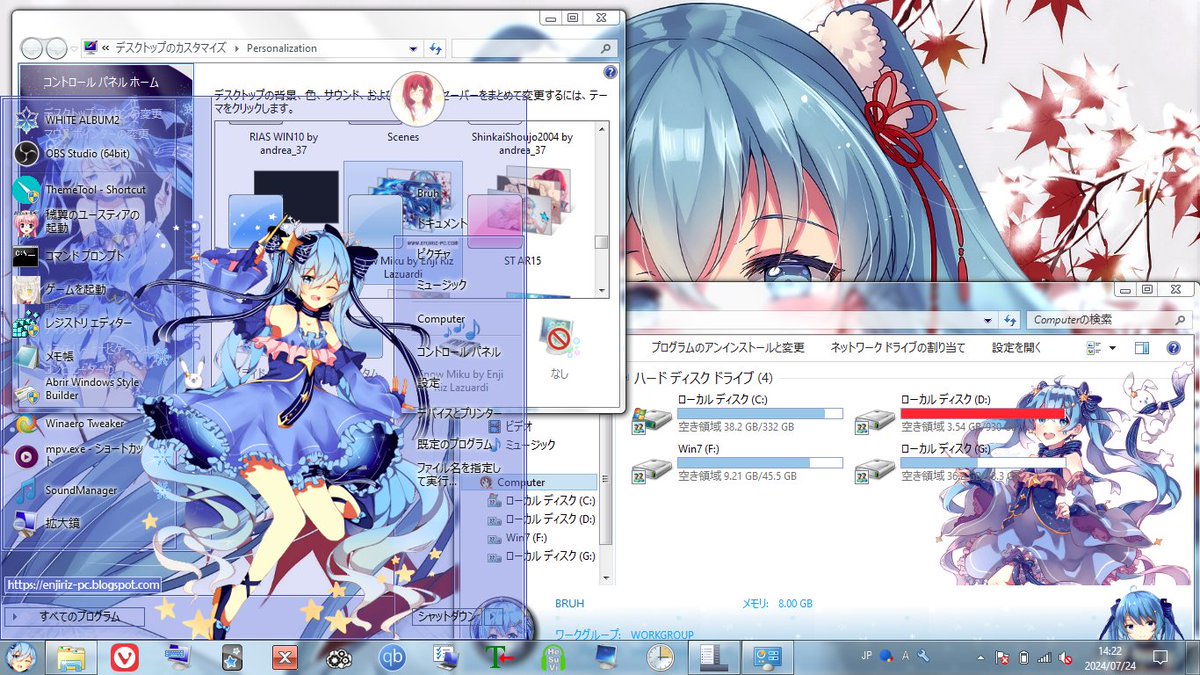Click search field in Personalization window

pyautogui.click(x=532, y=48)
